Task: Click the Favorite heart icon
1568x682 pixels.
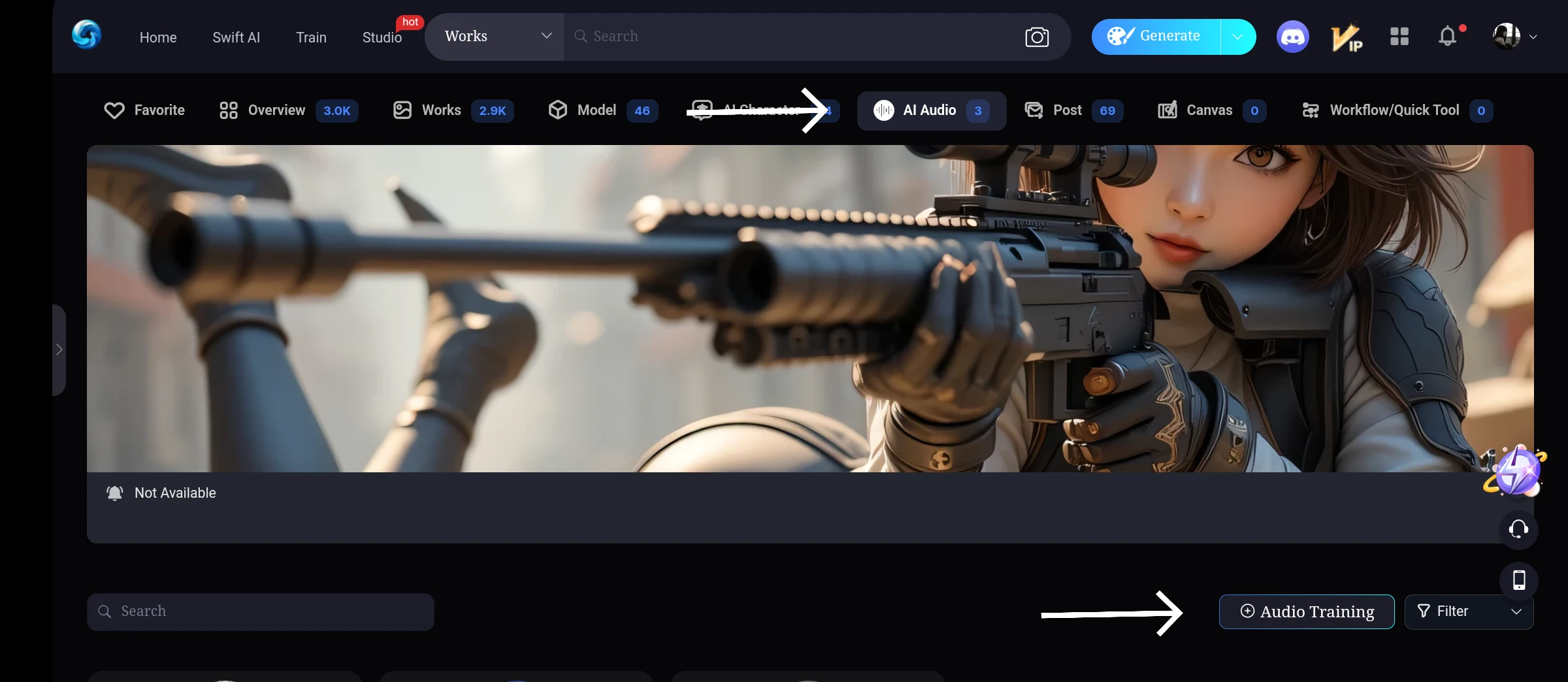Action: tap(114, 110)
